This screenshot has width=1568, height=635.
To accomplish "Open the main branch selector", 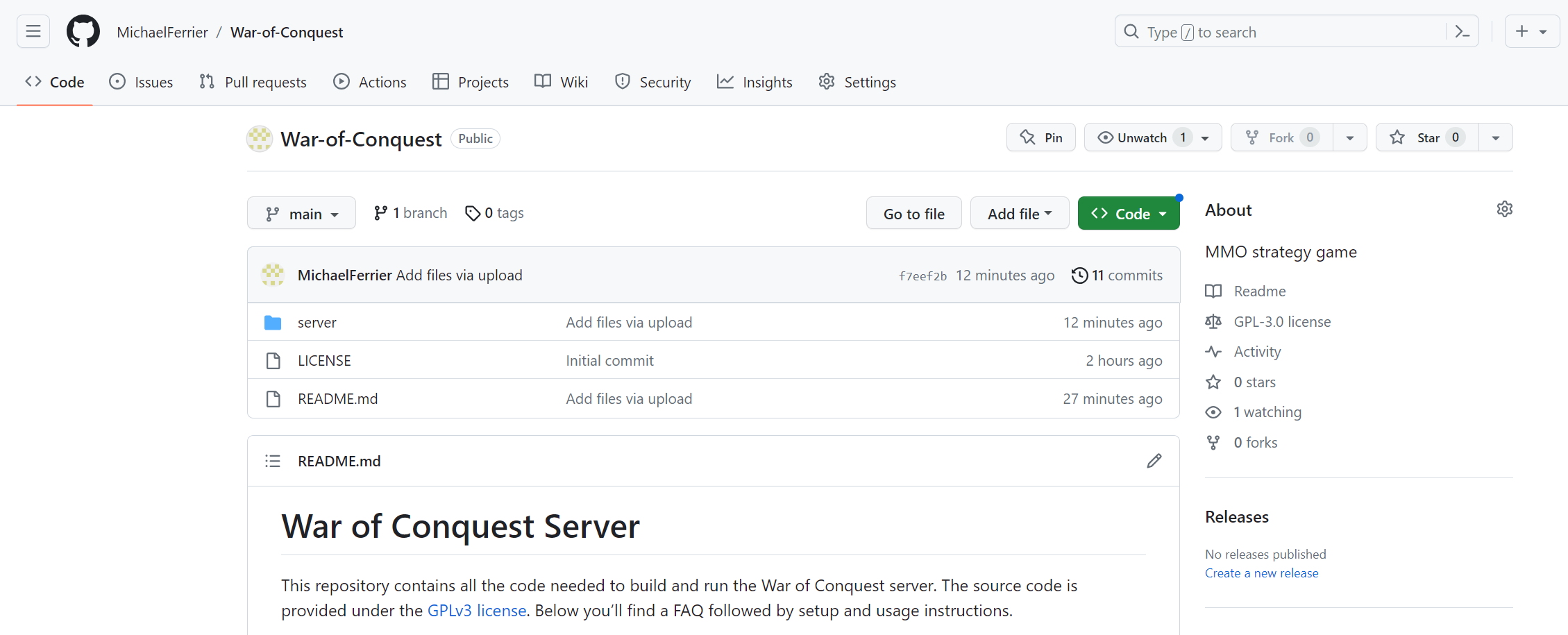I will pyautogui.click(x=301, y=214).
